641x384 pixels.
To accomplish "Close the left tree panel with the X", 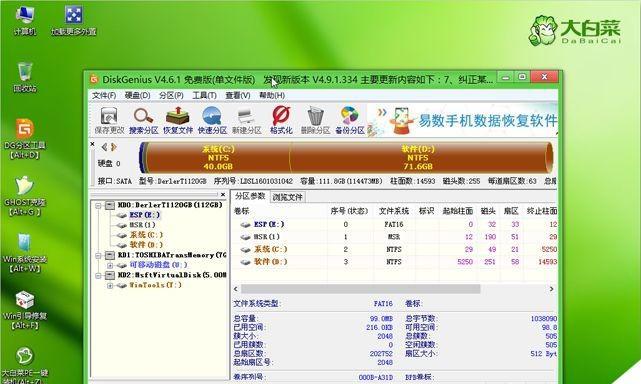I will pos(223,195).
